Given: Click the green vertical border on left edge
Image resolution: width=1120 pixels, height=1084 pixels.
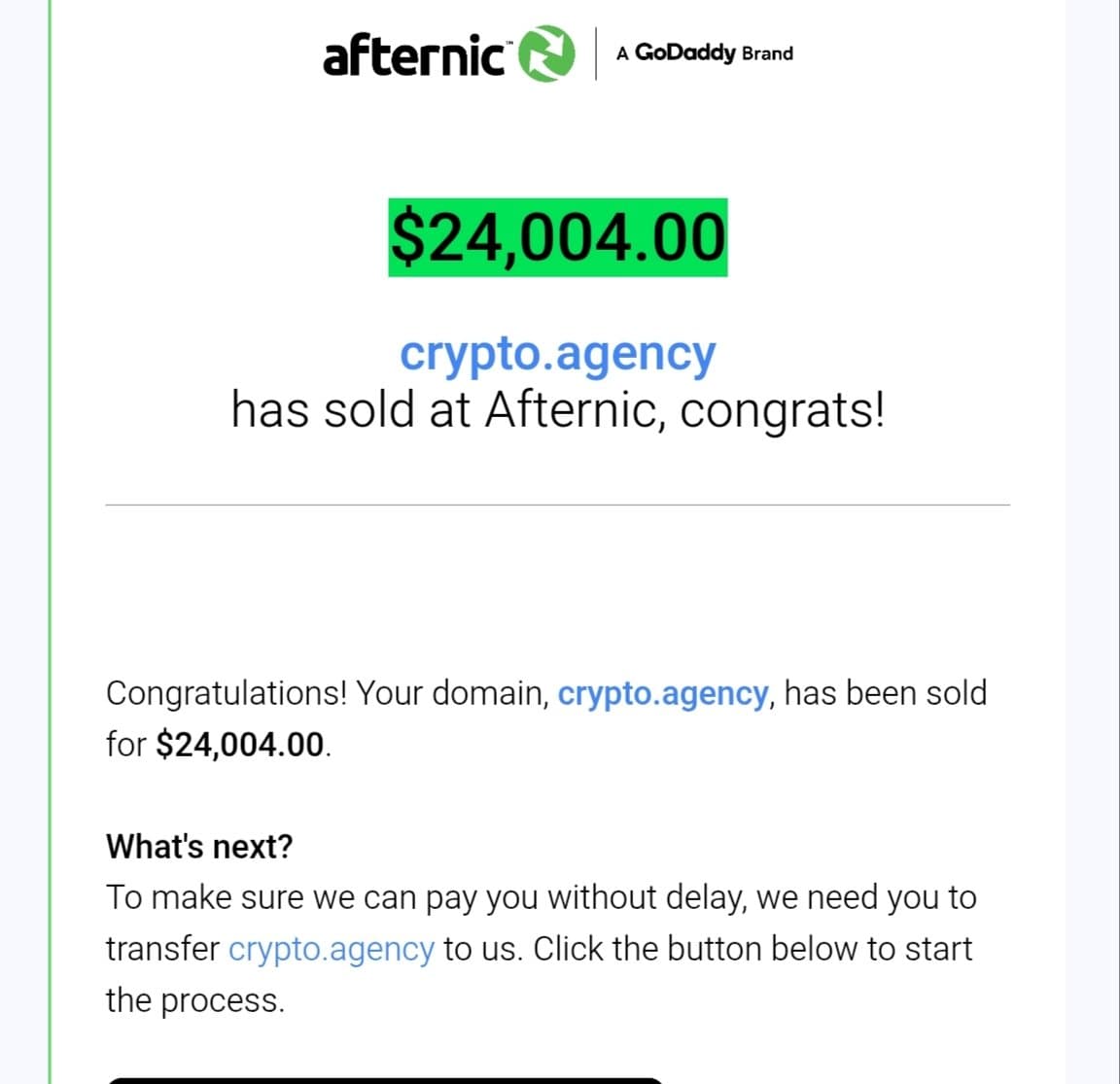Looking at the screenshot, I should [x=50, y=542].
